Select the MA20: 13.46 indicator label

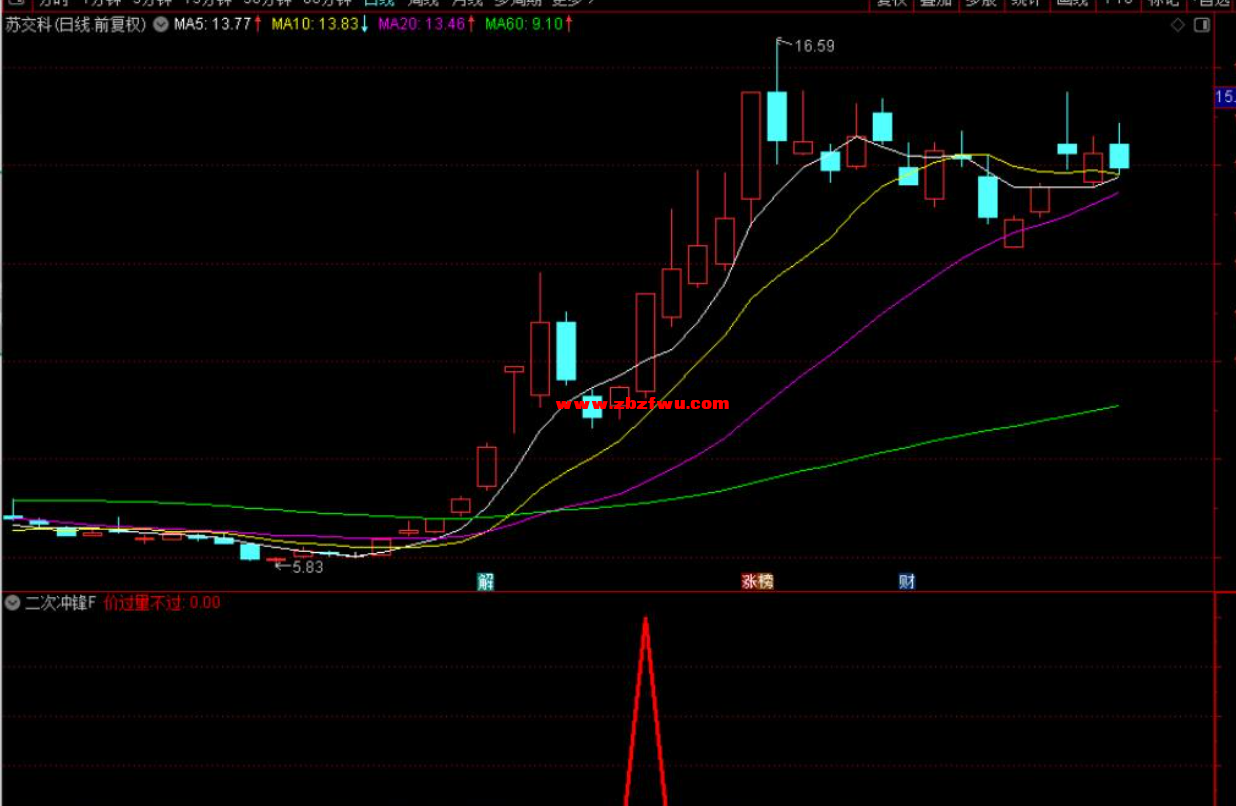click(x=421, y=25)
